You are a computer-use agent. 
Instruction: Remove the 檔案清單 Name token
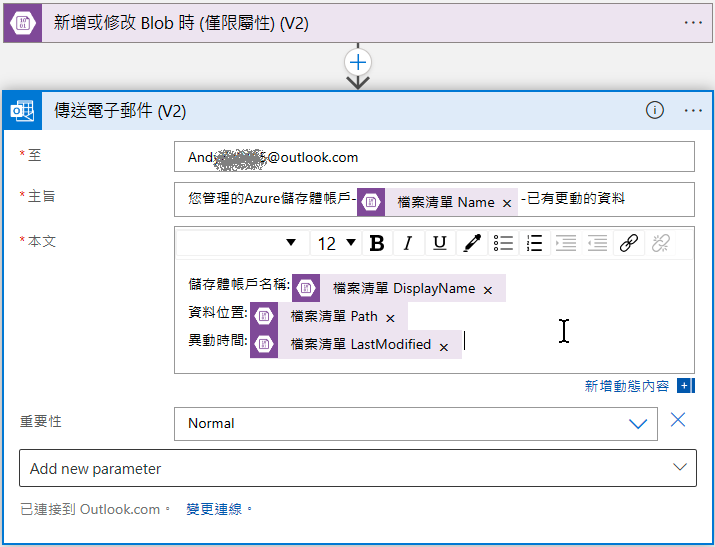(x=507, y=203)
